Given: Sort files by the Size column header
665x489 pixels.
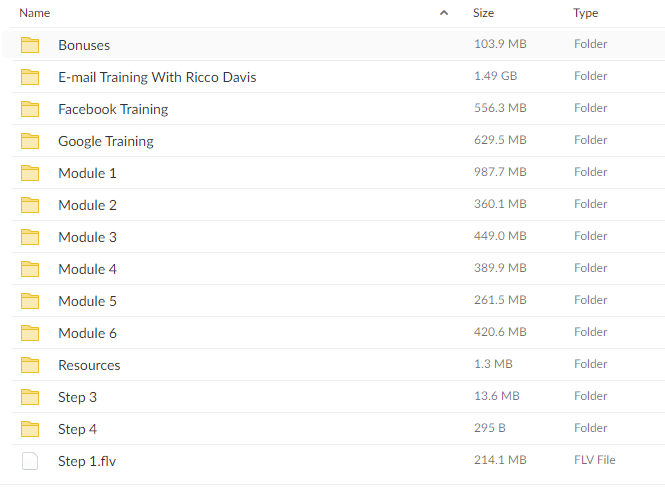Looking at the screenshot, I should click(x=483, y=13).
